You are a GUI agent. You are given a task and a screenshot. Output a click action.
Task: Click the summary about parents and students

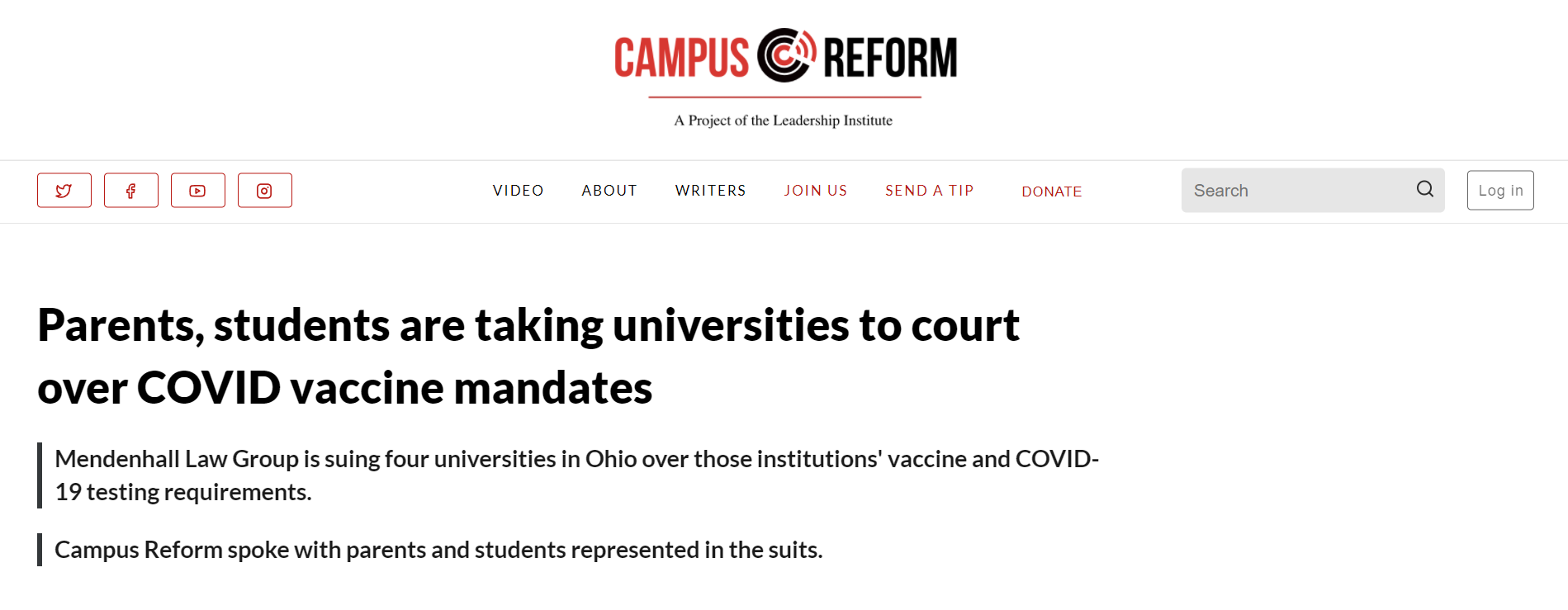(x=438, y=550)
